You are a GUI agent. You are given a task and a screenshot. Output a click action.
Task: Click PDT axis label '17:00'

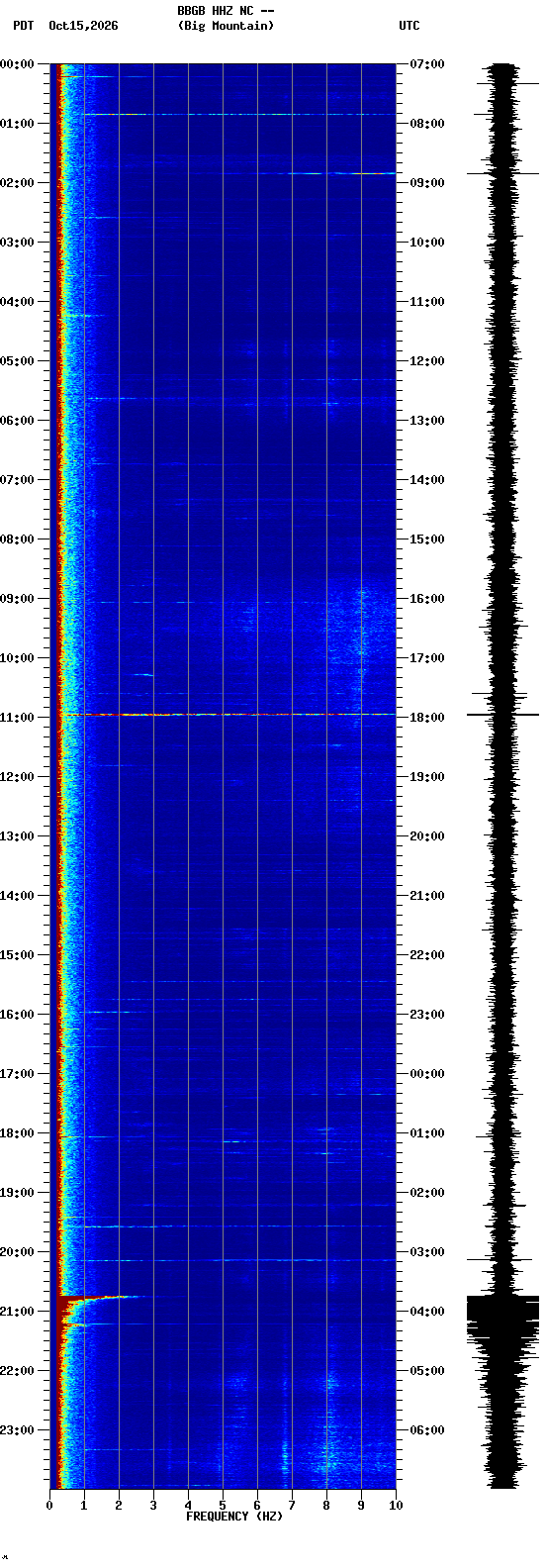17,1074
